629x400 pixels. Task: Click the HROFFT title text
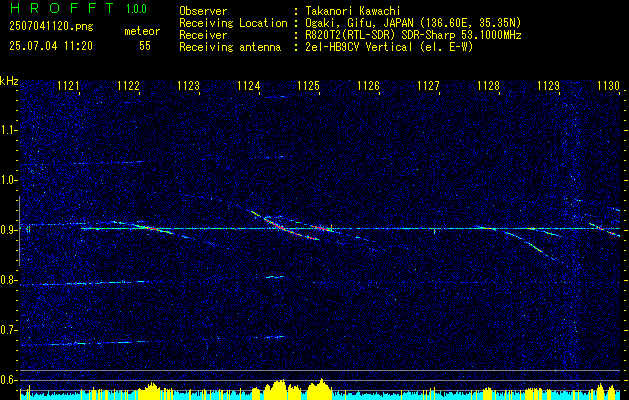62,8
